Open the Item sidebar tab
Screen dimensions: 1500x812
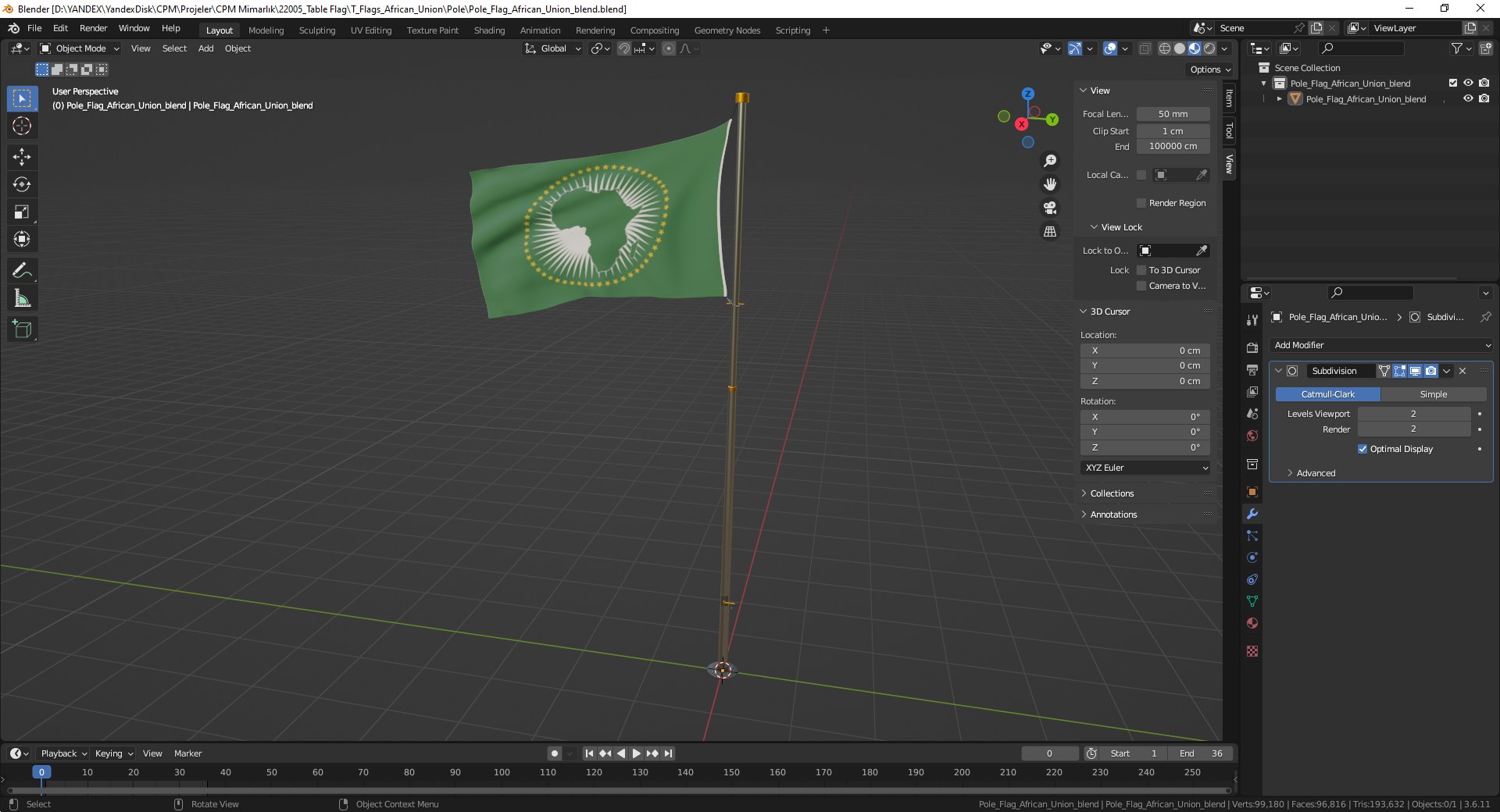coord(1230,98)
